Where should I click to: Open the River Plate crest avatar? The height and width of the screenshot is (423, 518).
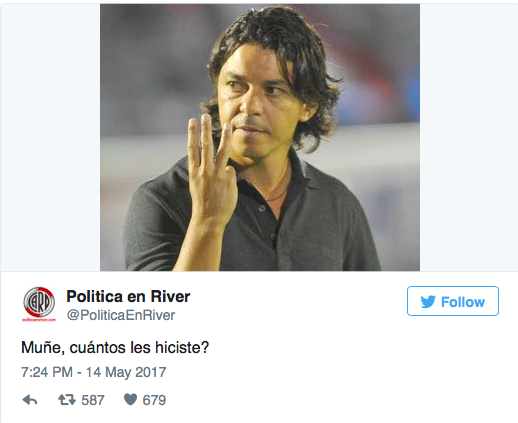pos(39,302)
